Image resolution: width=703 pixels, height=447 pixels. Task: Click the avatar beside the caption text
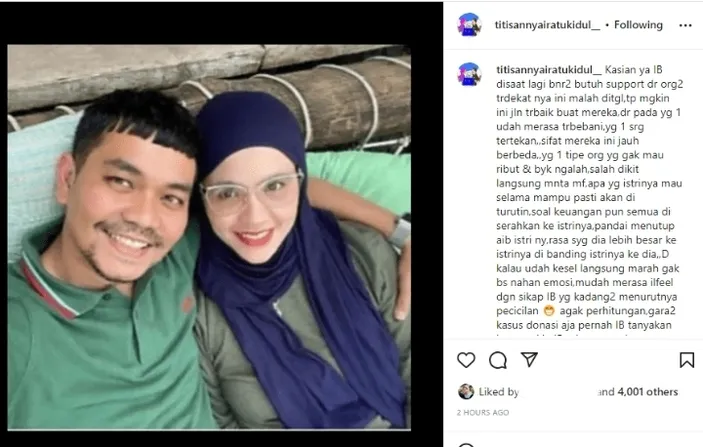click(x=469, y=74)
